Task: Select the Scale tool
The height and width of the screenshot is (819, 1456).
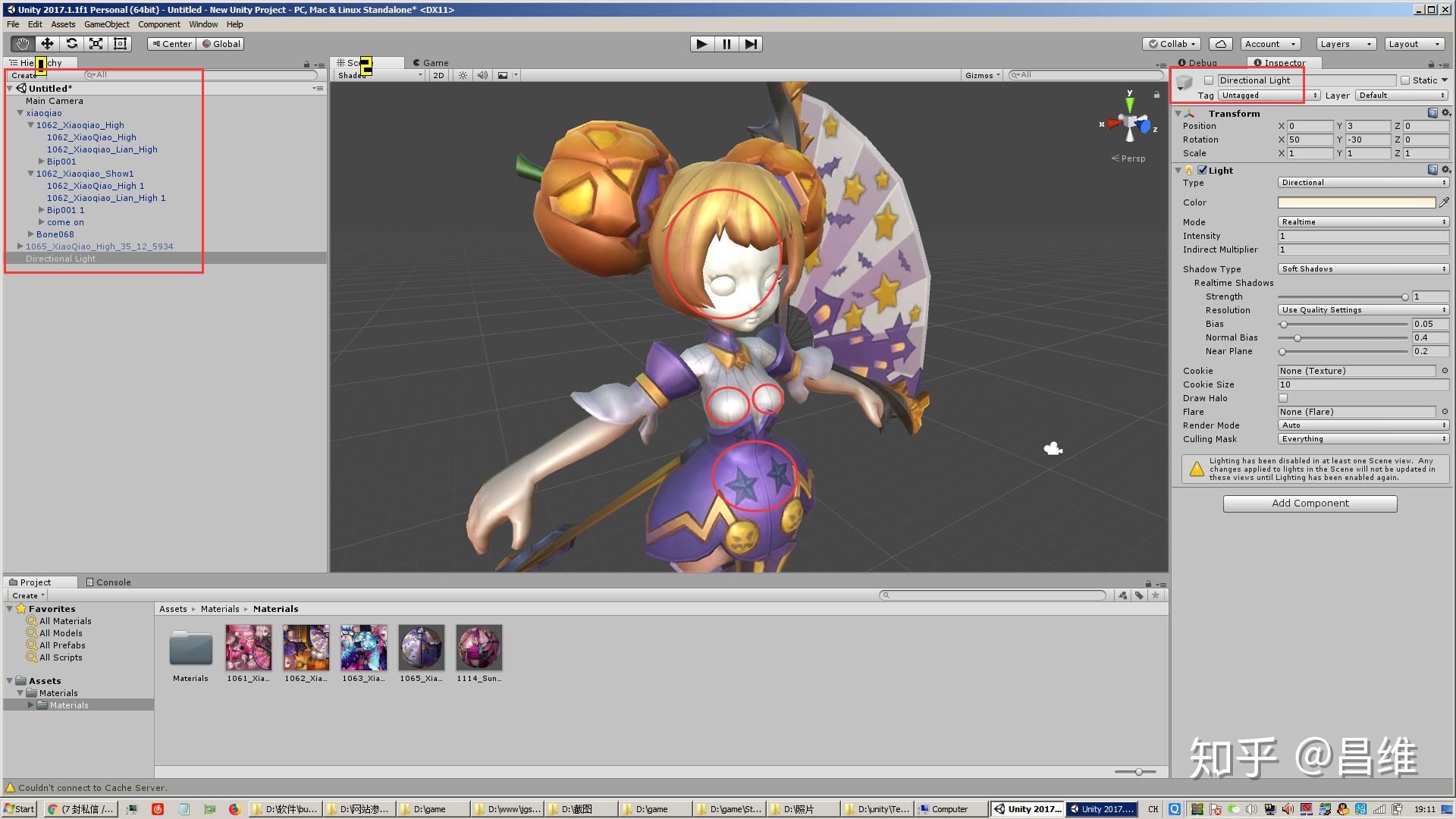Action: point(96,44)
